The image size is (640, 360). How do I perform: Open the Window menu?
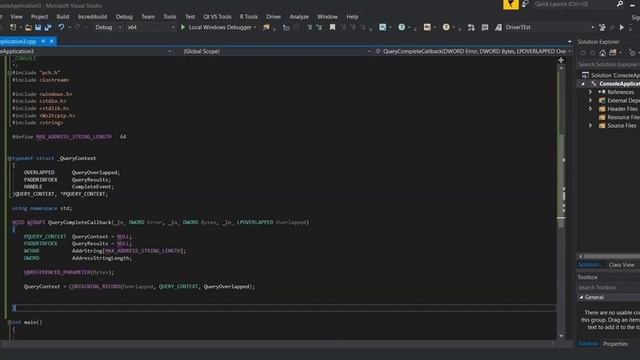click(327, 17)
